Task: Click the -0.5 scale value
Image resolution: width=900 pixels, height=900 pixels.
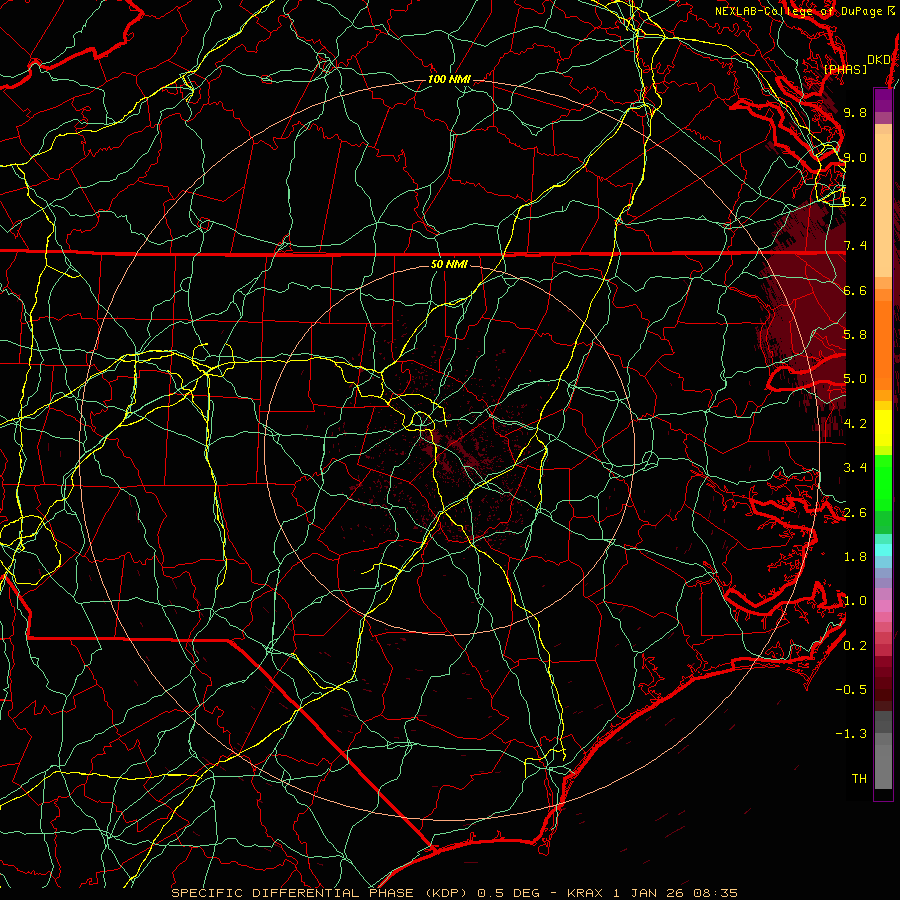Action: (x=851, y=690)
